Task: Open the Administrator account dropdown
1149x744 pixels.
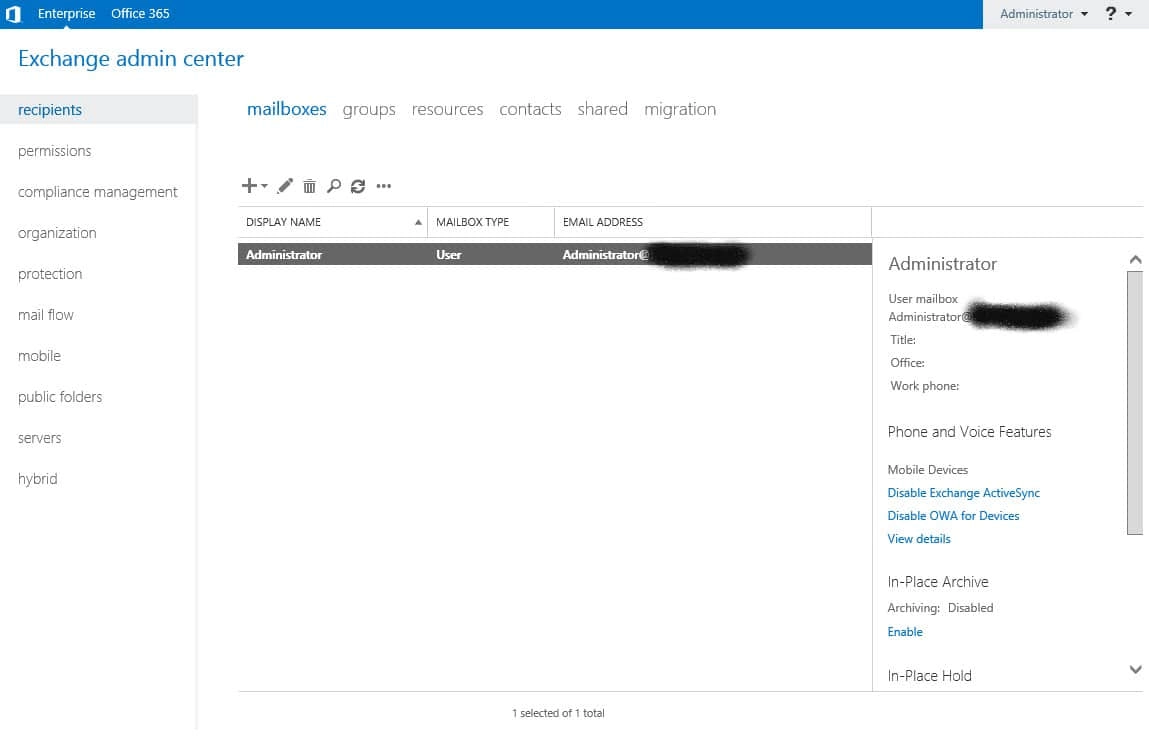Action: 1043,14
